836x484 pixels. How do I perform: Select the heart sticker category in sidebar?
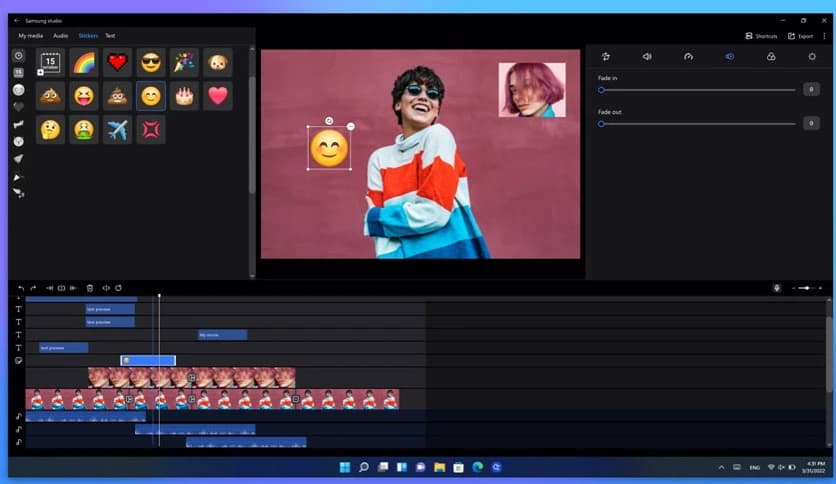(19, 107)
